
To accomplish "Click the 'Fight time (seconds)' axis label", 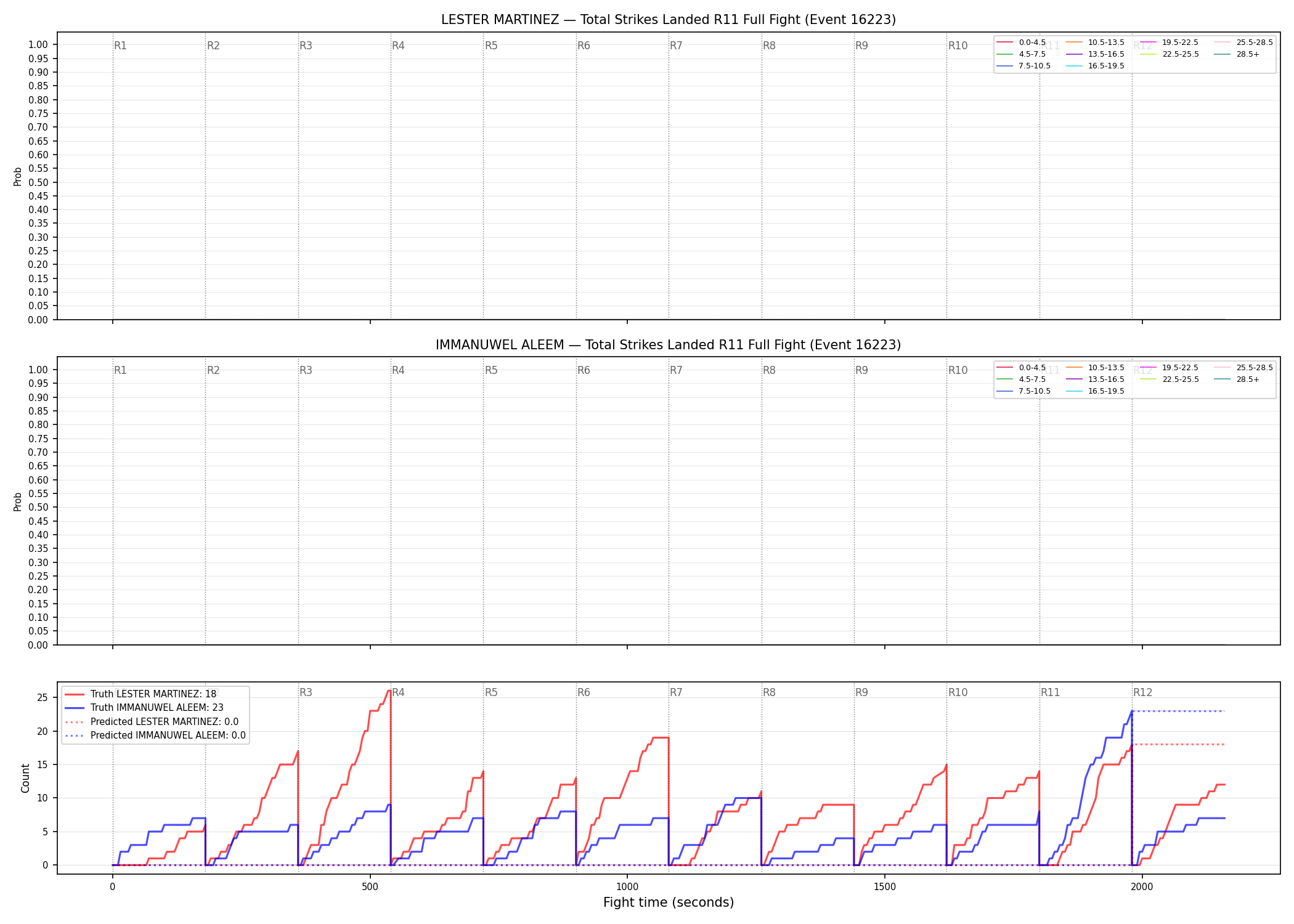I will [669, 902].
